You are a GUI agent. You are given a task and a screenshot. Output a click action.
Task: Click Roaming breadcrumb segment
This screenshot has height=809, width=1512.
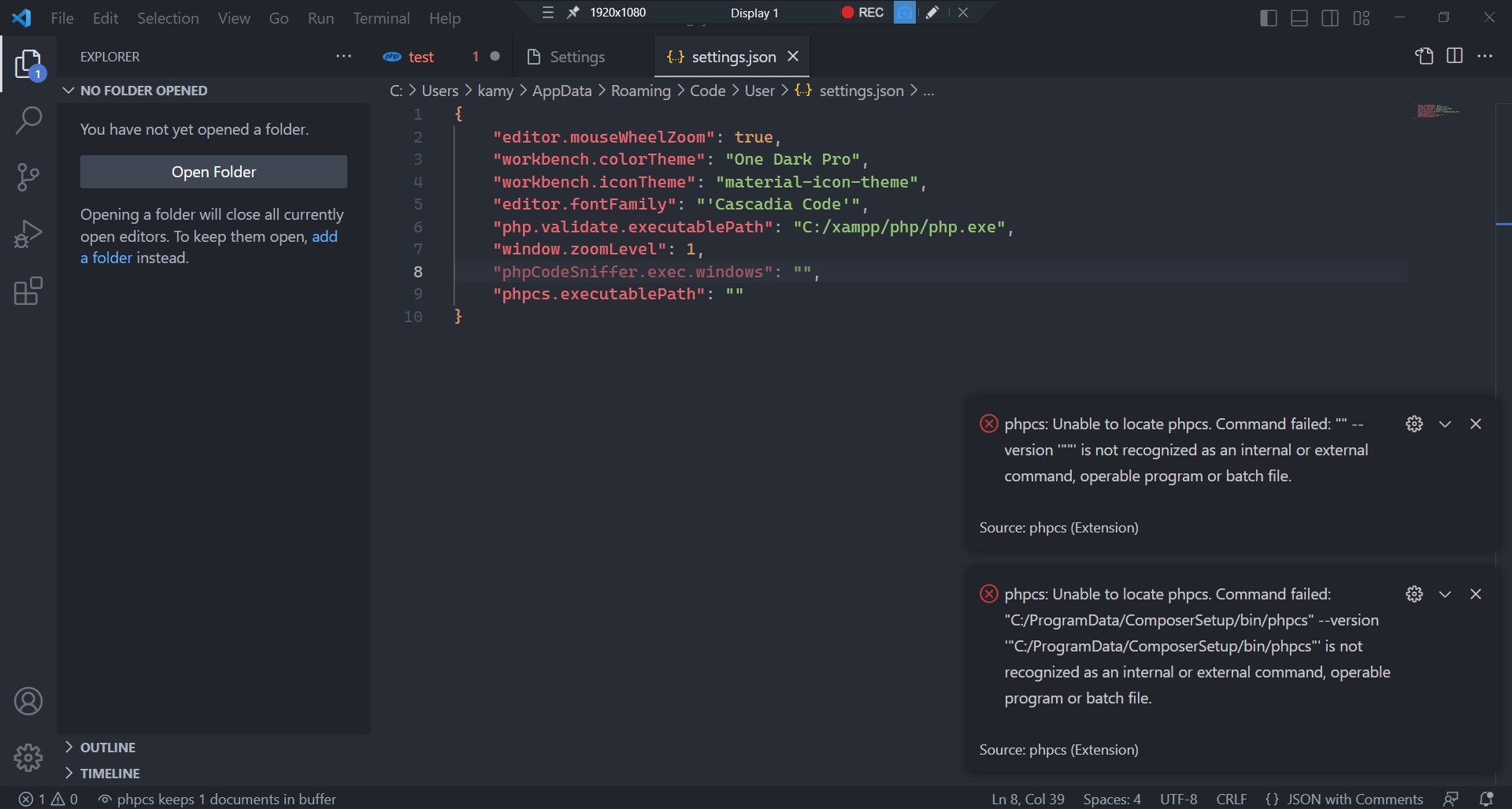pyautogui.click(x=640, y=91)
